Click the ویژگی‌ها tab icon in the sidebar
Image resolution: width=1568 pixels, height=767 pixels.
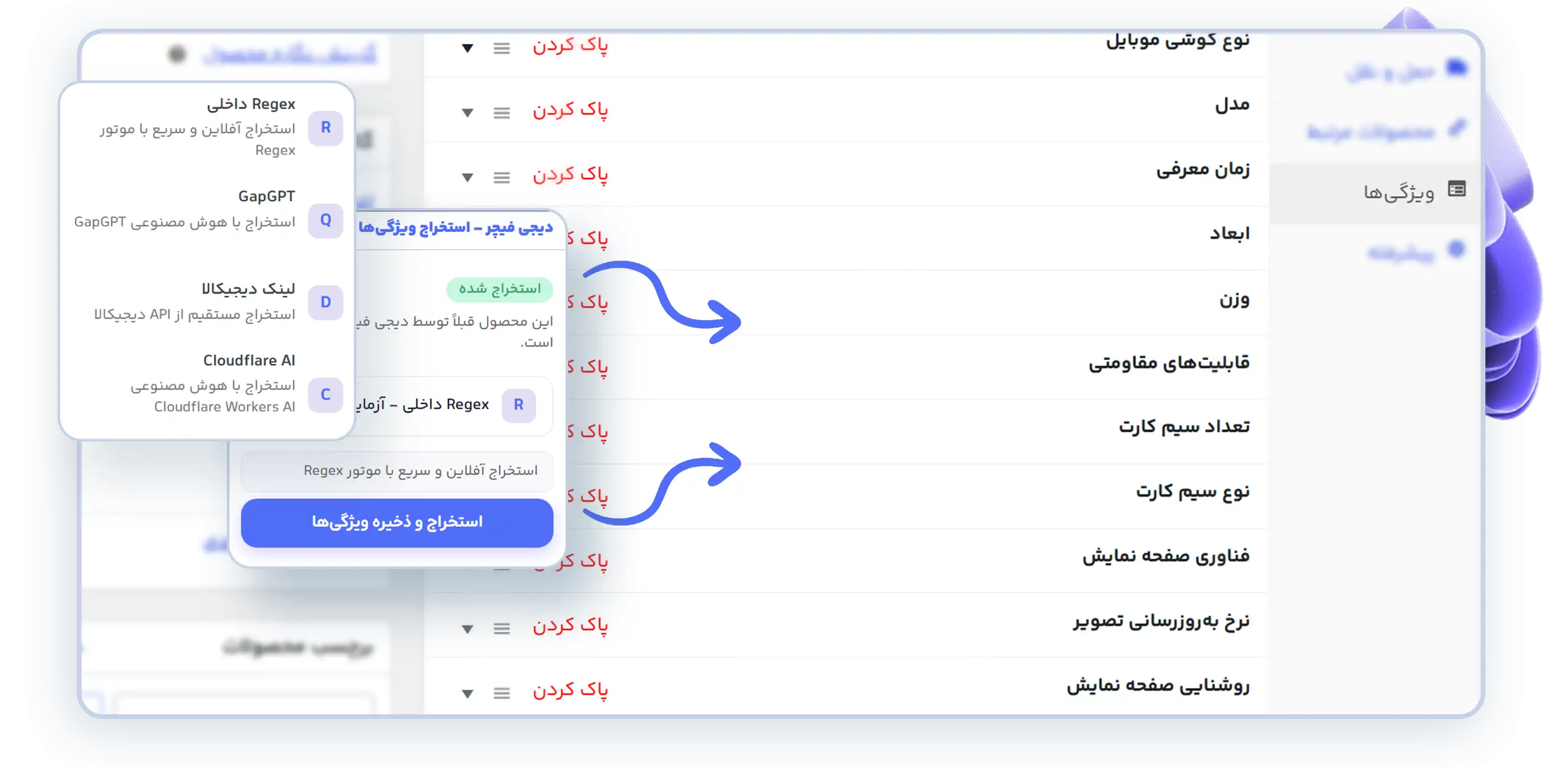click(x=1457, y=190)
